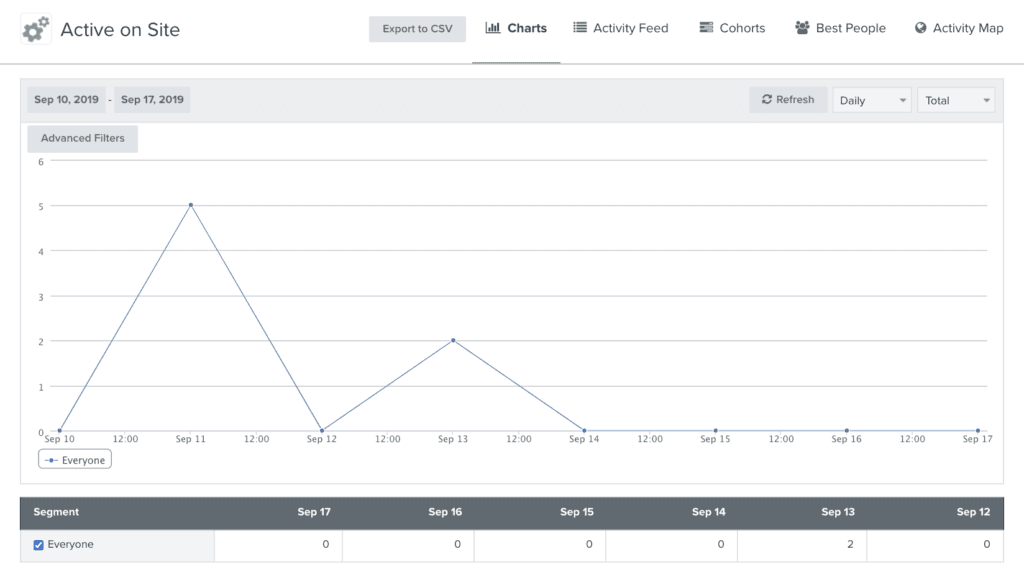Image resolution: width=1024 pixels, height=585 pixels.
Task: Click the Sep 16 table column header
Action: point(445,512)
